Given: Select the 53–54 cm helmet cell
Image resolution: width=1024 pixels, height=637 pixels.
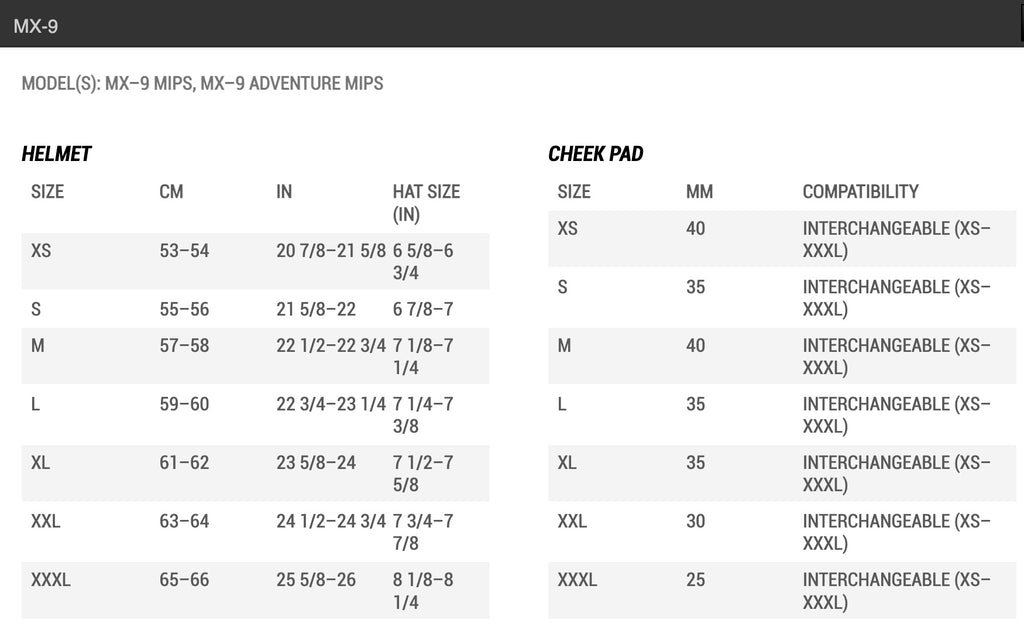Looking at the screenshot, I should [184, 250].
